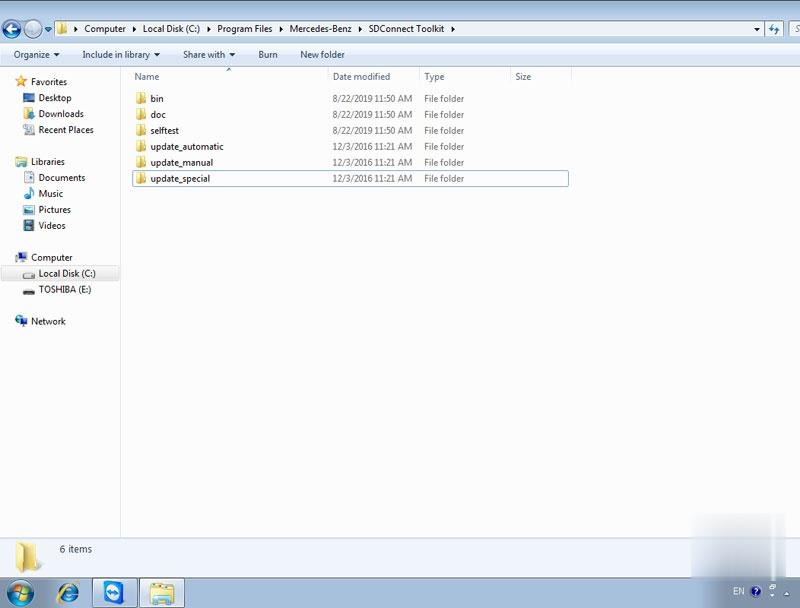Open the Organize dropdown menu
The width and height of the screenshot is (800, 608).
click(36, 55)
